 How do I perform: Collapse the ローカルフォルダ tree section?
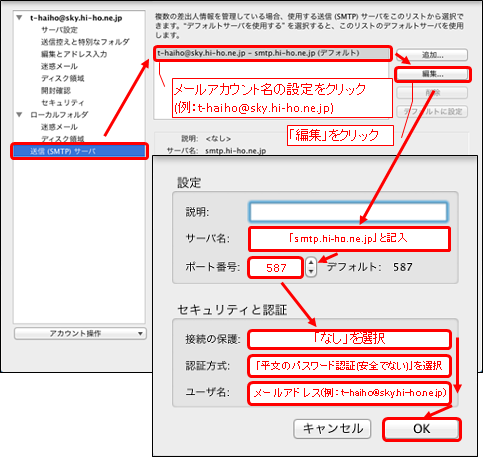pyautogui.click(x=19, y=115)
